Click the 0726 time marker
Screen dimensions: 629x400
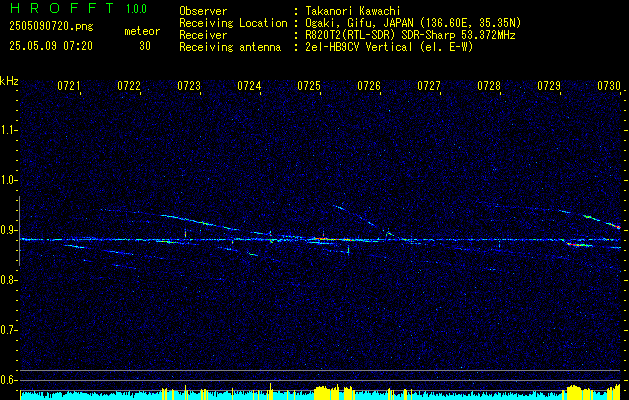click(369, 85)
